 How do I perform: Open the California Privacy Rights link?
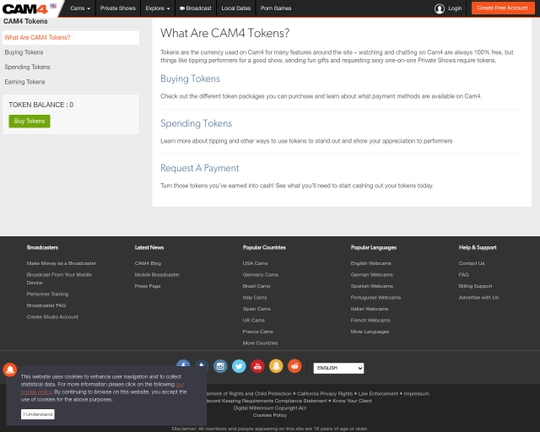coord(325,393)
